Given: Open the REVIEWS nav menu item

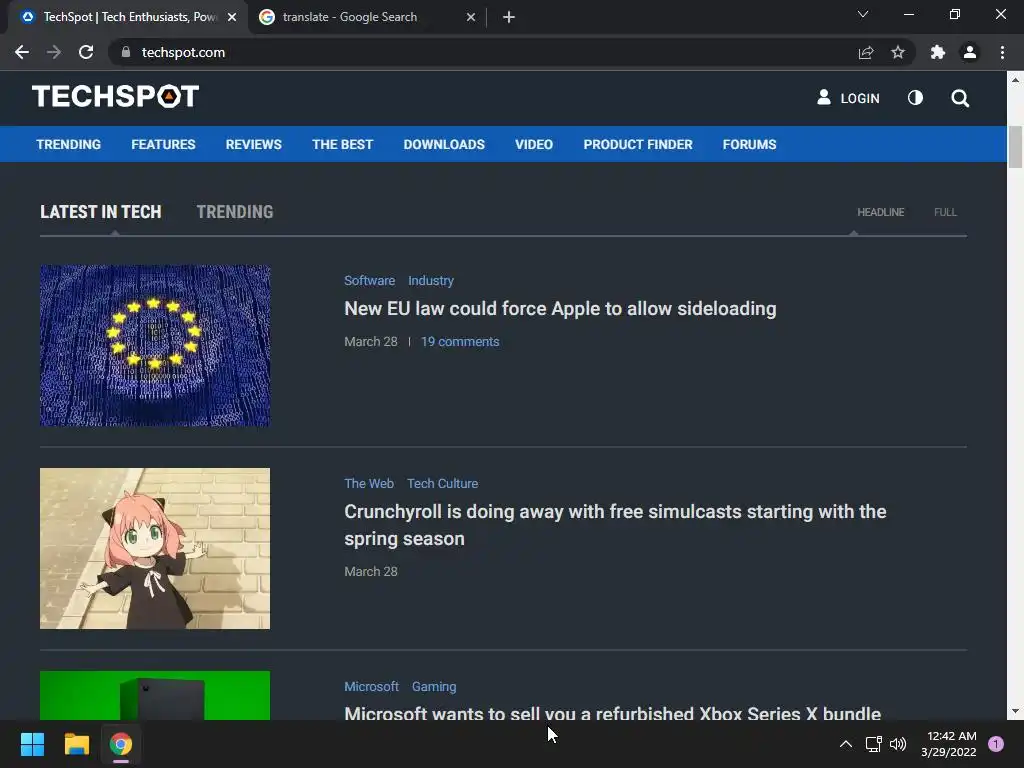Looking at the screenshot, I should (253, 144).
